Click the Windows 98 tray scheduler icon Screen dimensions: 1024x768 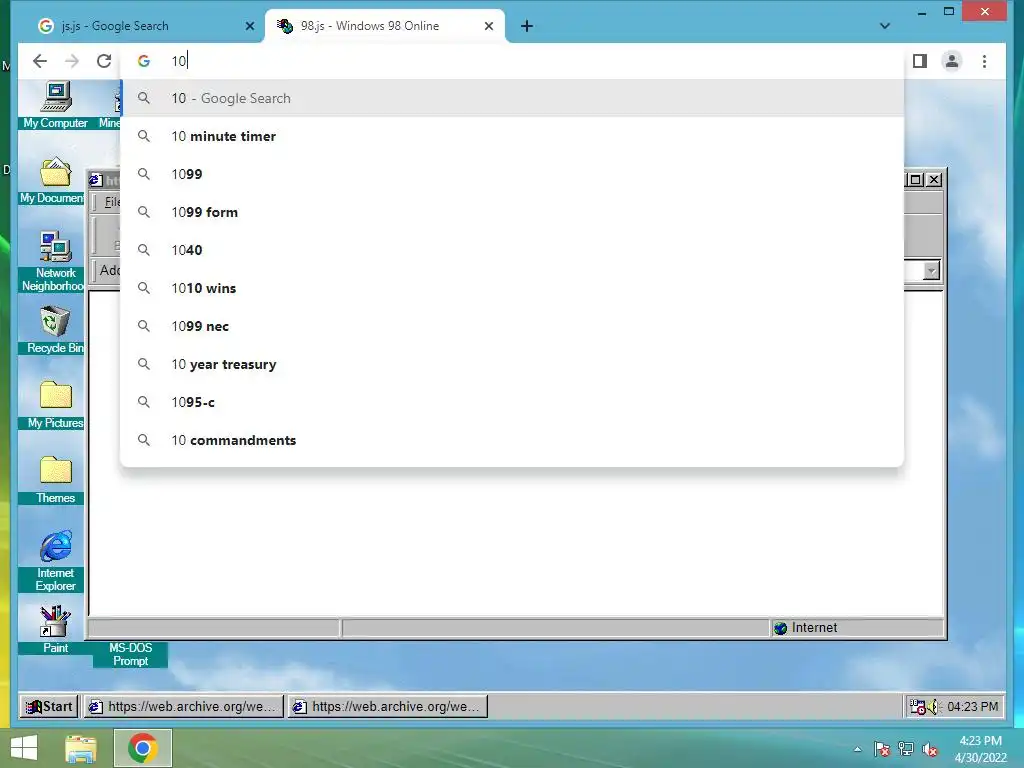click(x=918, y=707)
